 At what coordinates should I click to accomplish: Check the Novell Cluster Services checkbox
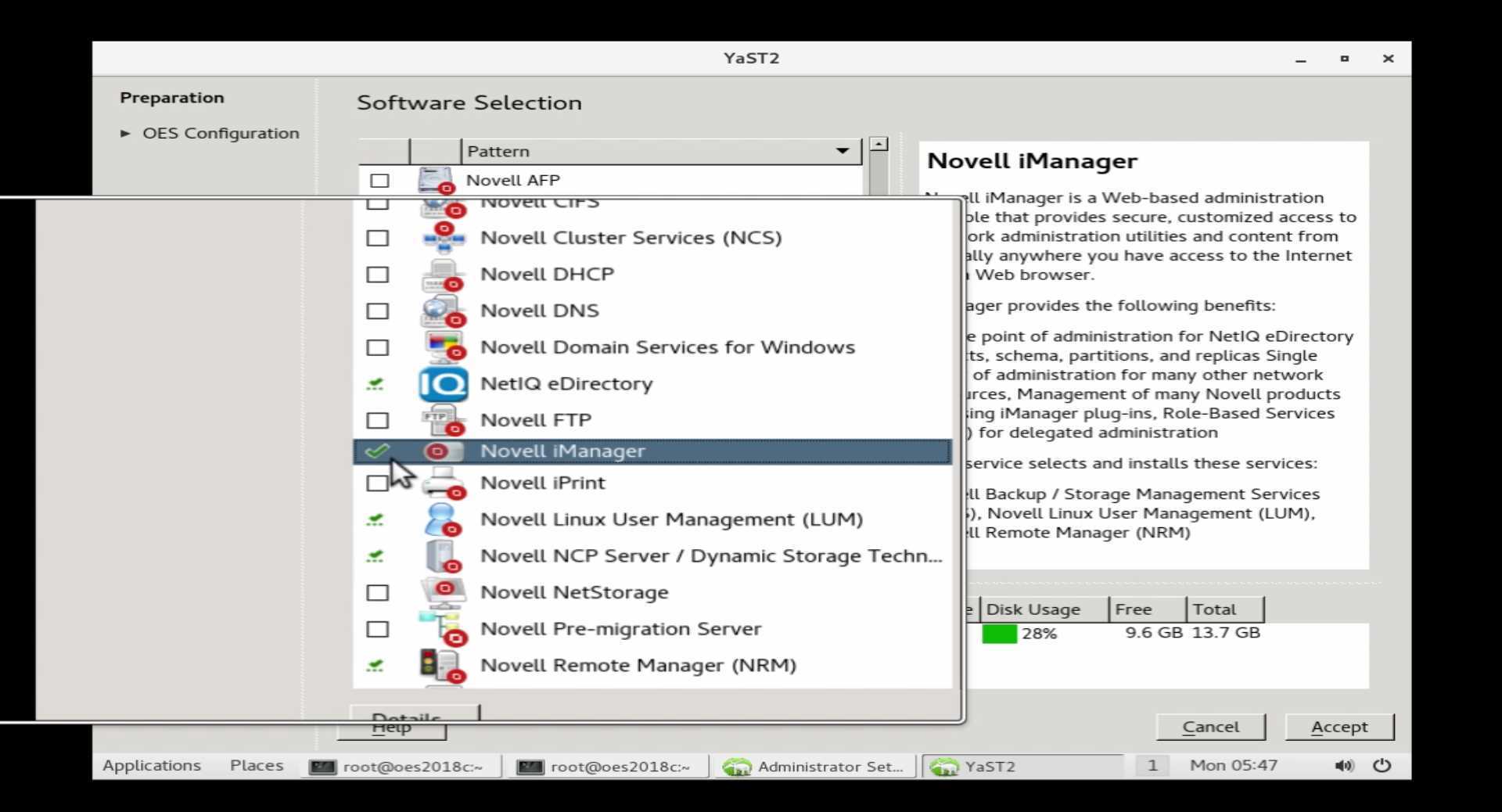[378, 238]
